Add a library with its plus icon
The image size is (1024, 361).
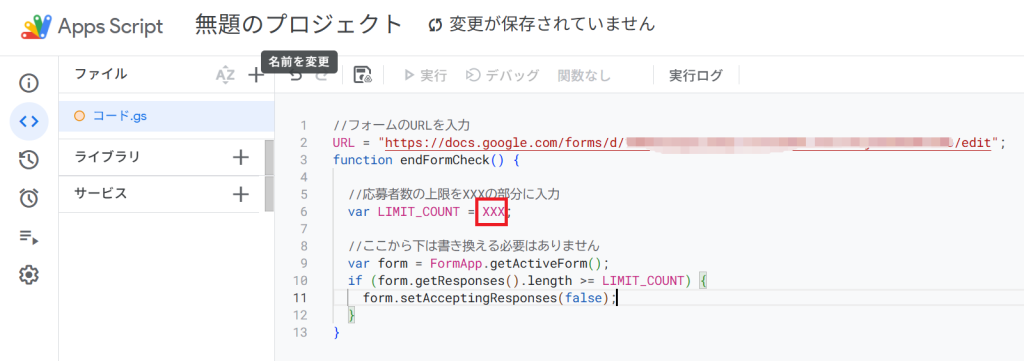click(241, 157)
